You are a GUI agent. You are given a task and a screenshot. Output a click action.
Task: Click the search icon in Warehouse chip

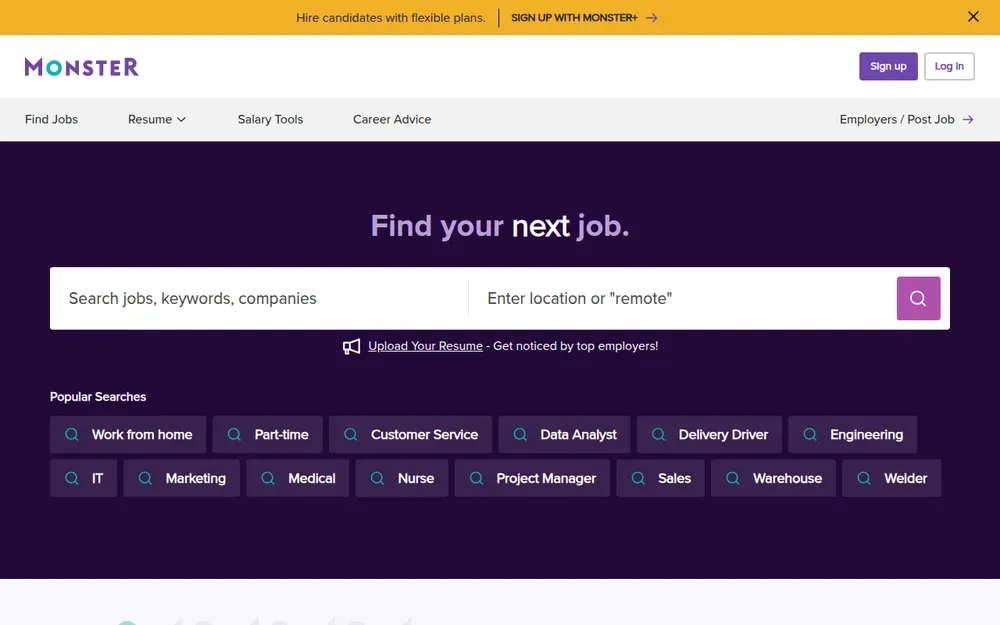coord(733,478)
